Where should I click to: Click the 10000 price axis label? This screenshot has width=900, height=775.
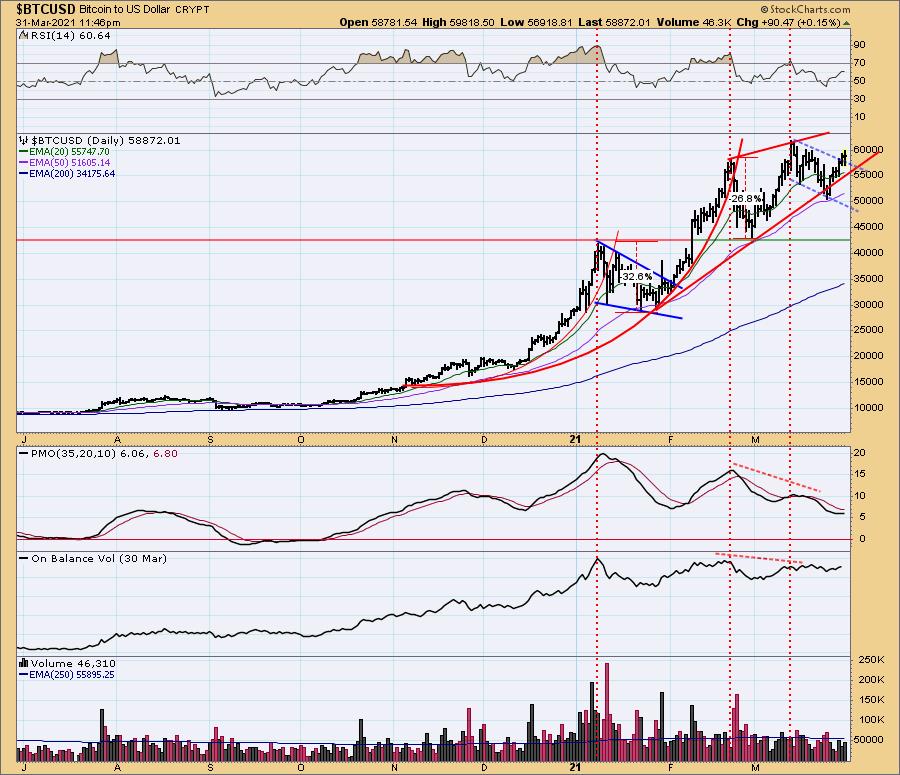pyautogui.click(x=868, y=408)
